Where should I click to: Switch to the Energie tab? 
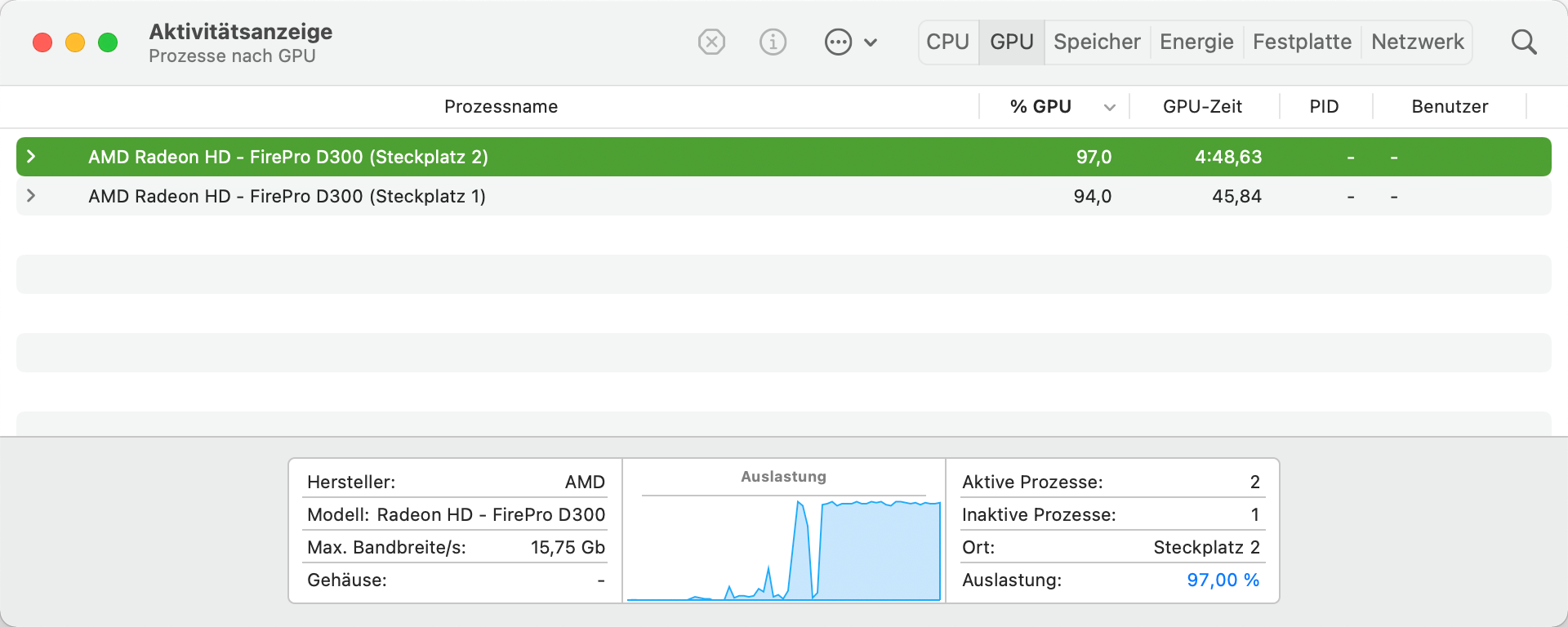(x=1196, y=42)
